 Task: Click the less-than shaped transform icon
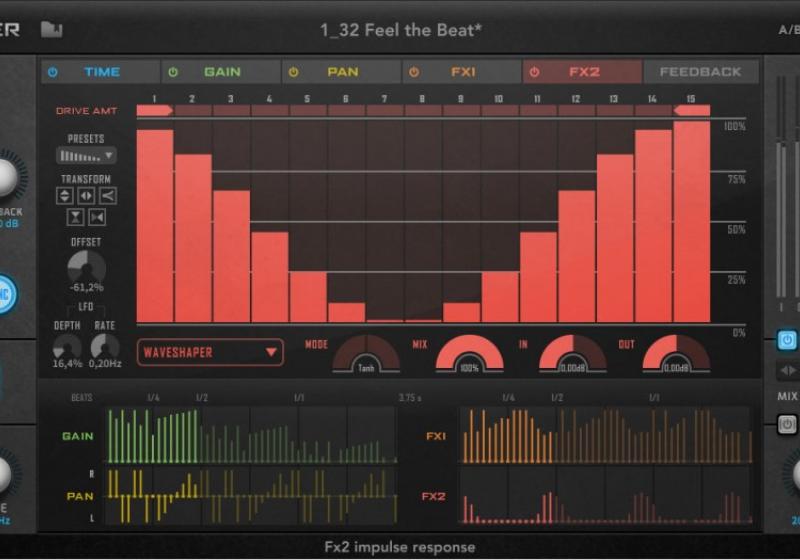(x=108, y=195)
